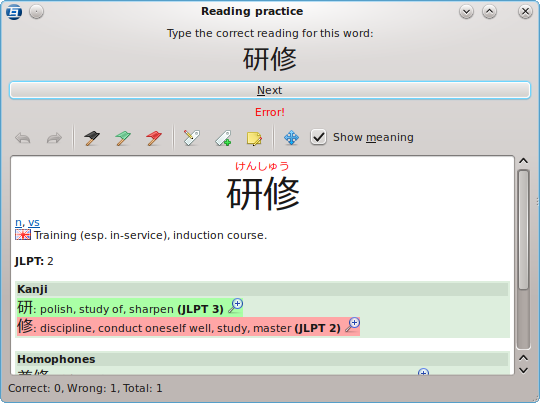Click the large 研修 word in entry
This screenshot has width=540, height=403.
pyautogui.click(x=263, y=193)
